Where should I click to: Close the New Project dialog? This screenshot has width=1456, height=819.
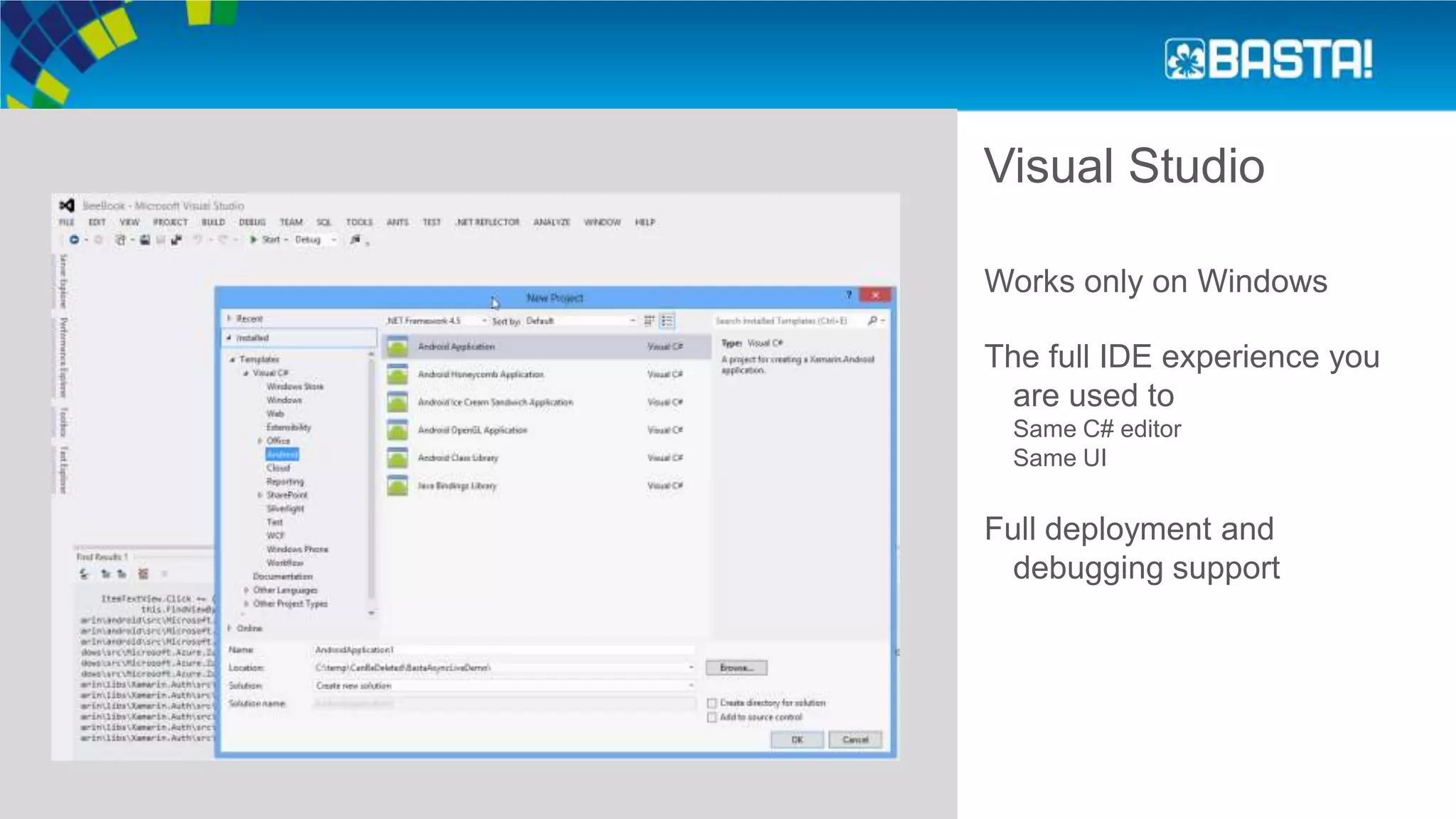click(x=875, y=295)
